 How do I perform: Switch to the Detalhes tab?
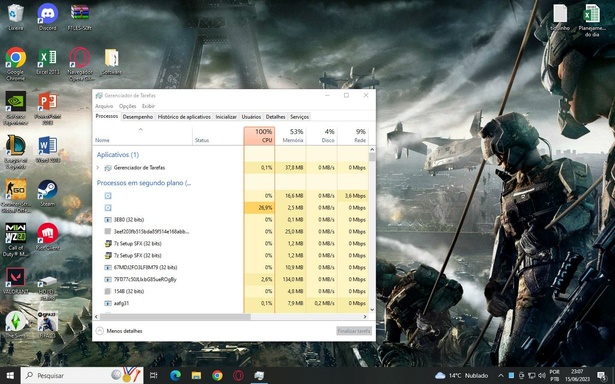pos(275,117)
